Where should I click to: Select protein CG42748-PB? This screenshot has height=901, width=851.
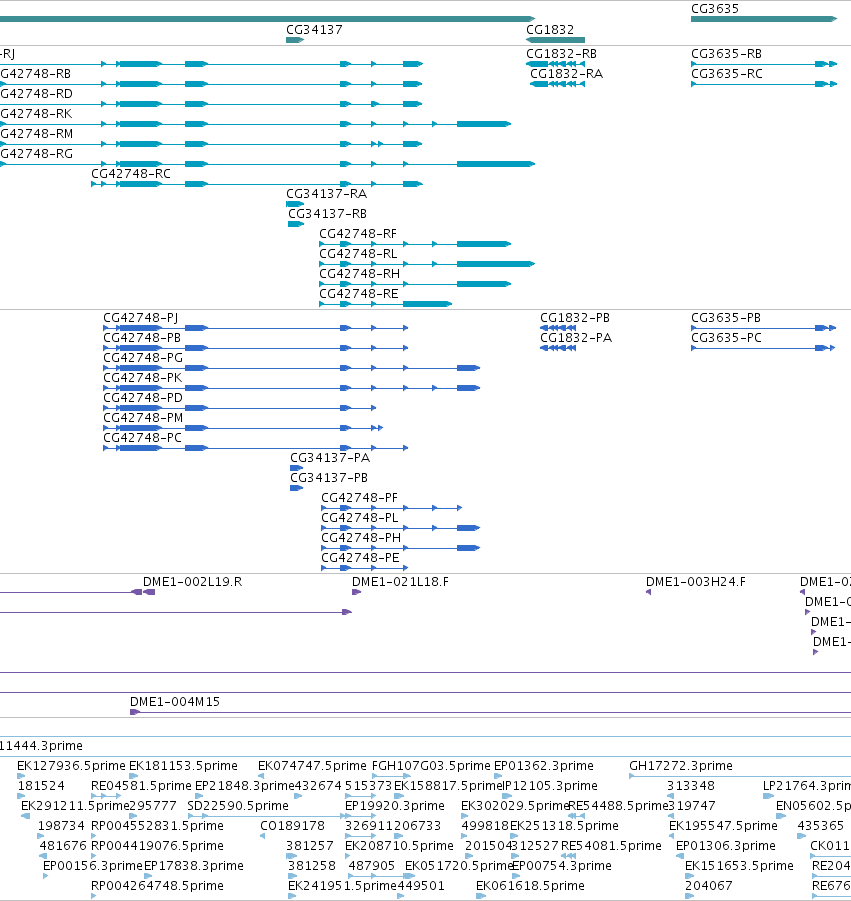(142, 338)
